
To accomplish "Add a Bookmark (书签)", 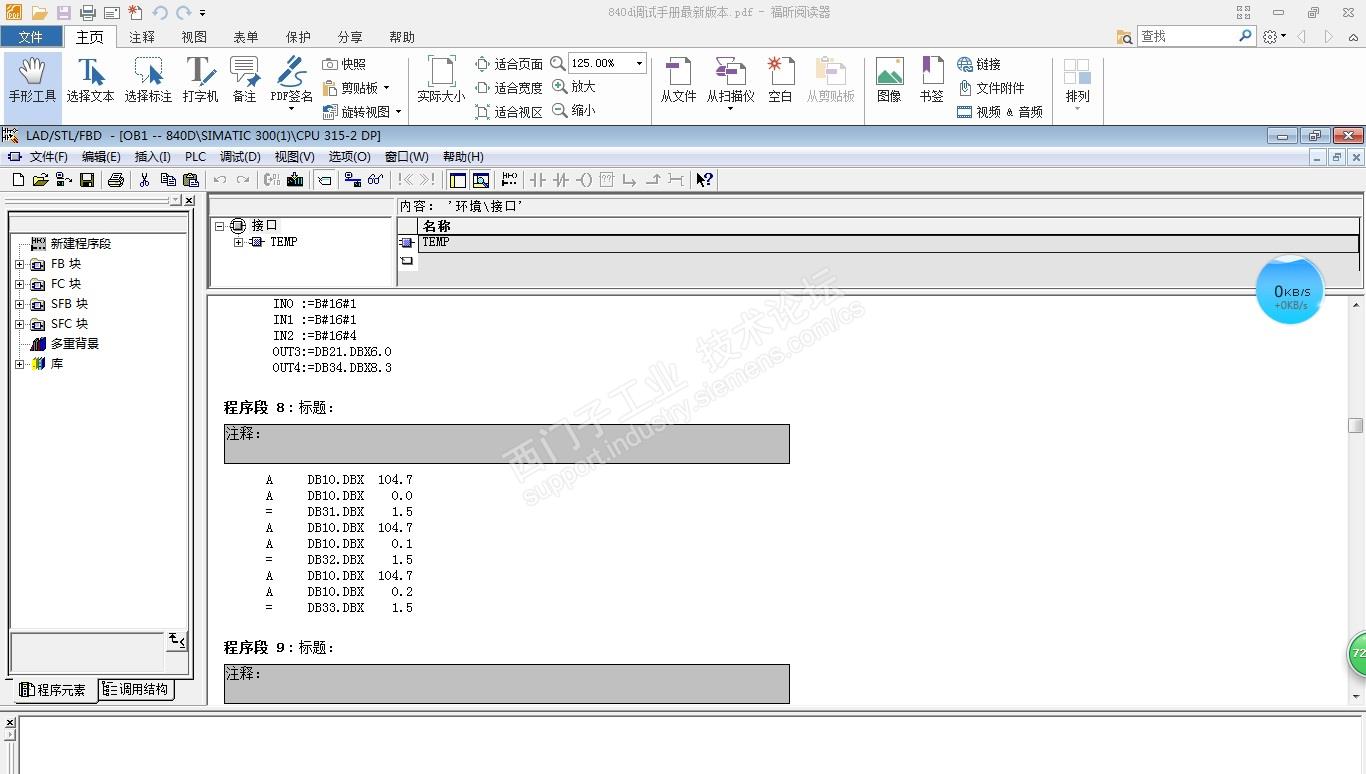I will tap(932, 80).
